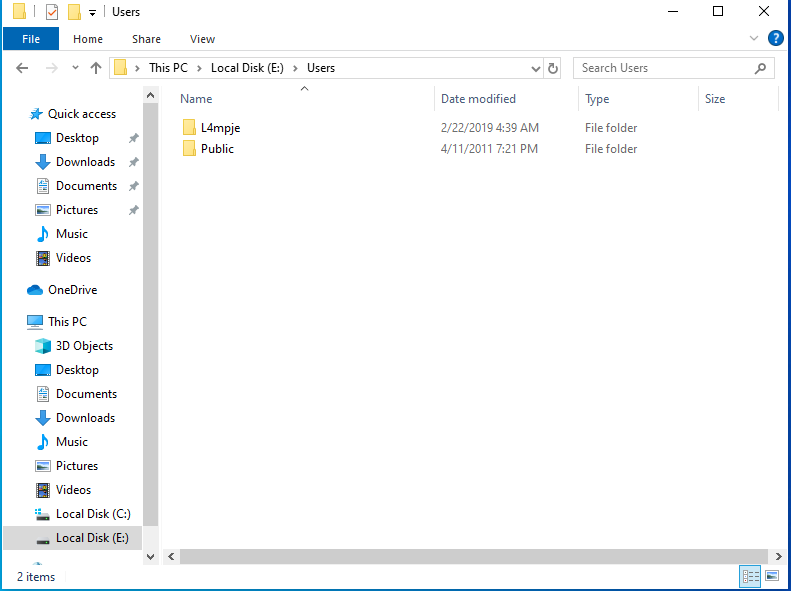This screenshot has width=791, height=591.
Task: Click the L4mpje date 2/22/2019 4:39 AM
Action: click(489, 128)
